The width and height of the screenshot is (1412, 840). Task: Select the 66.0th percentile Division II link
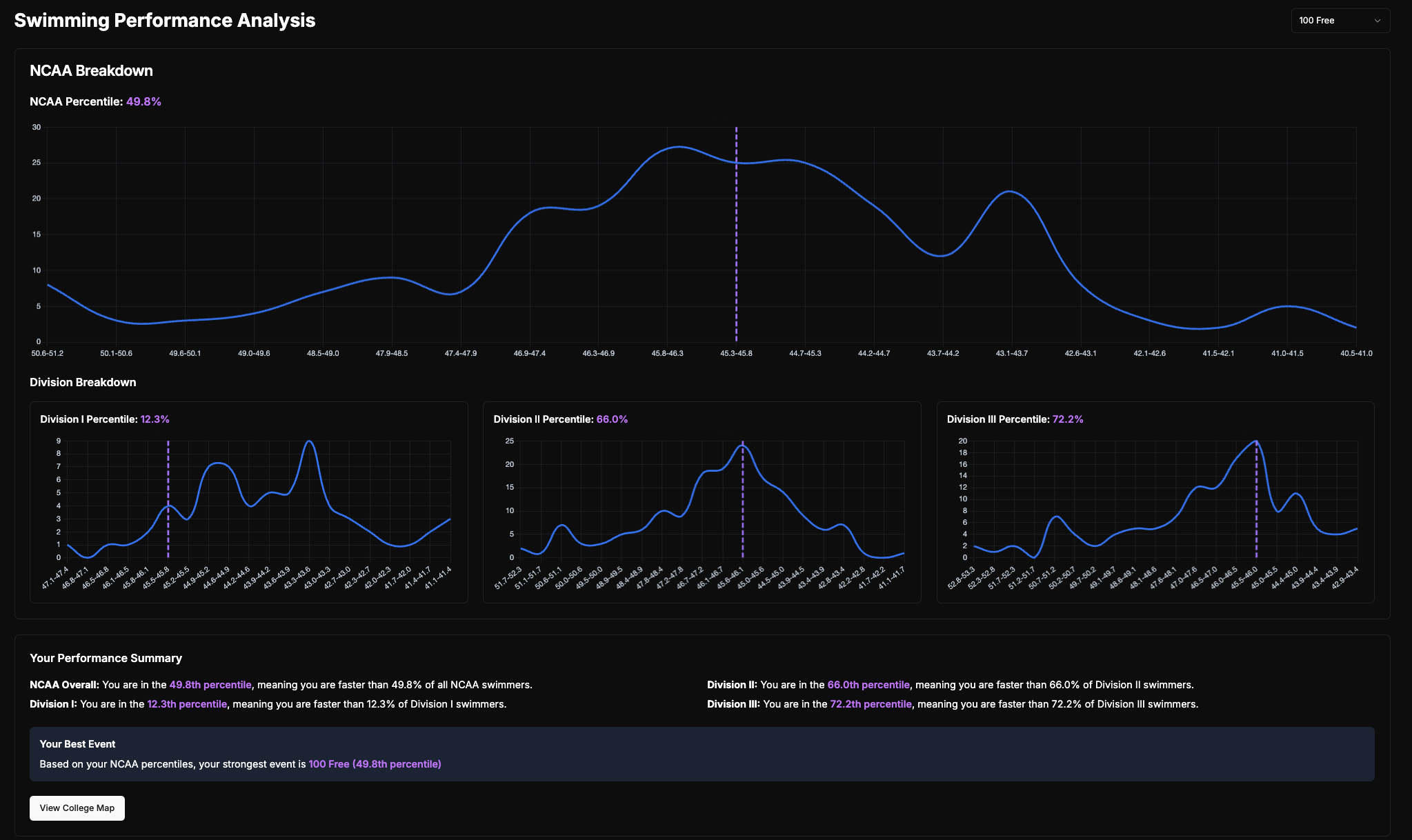pyautogui.click(x=868, y=685)
